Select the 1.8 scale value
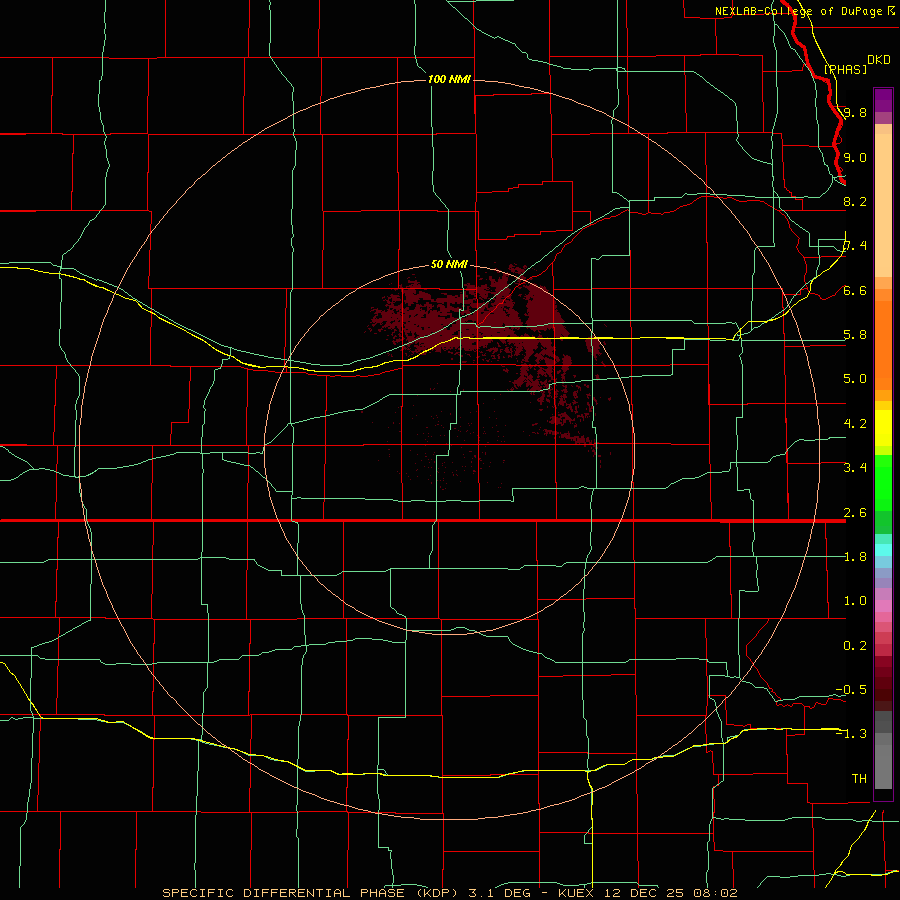900x900 pixels. pyautogui.click(x=855, y=556)
